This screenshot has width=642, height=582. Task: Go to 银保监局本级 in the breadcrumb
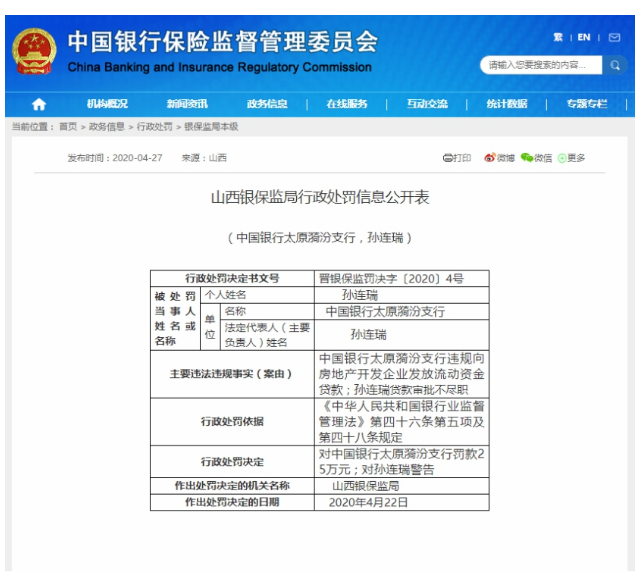211,127
